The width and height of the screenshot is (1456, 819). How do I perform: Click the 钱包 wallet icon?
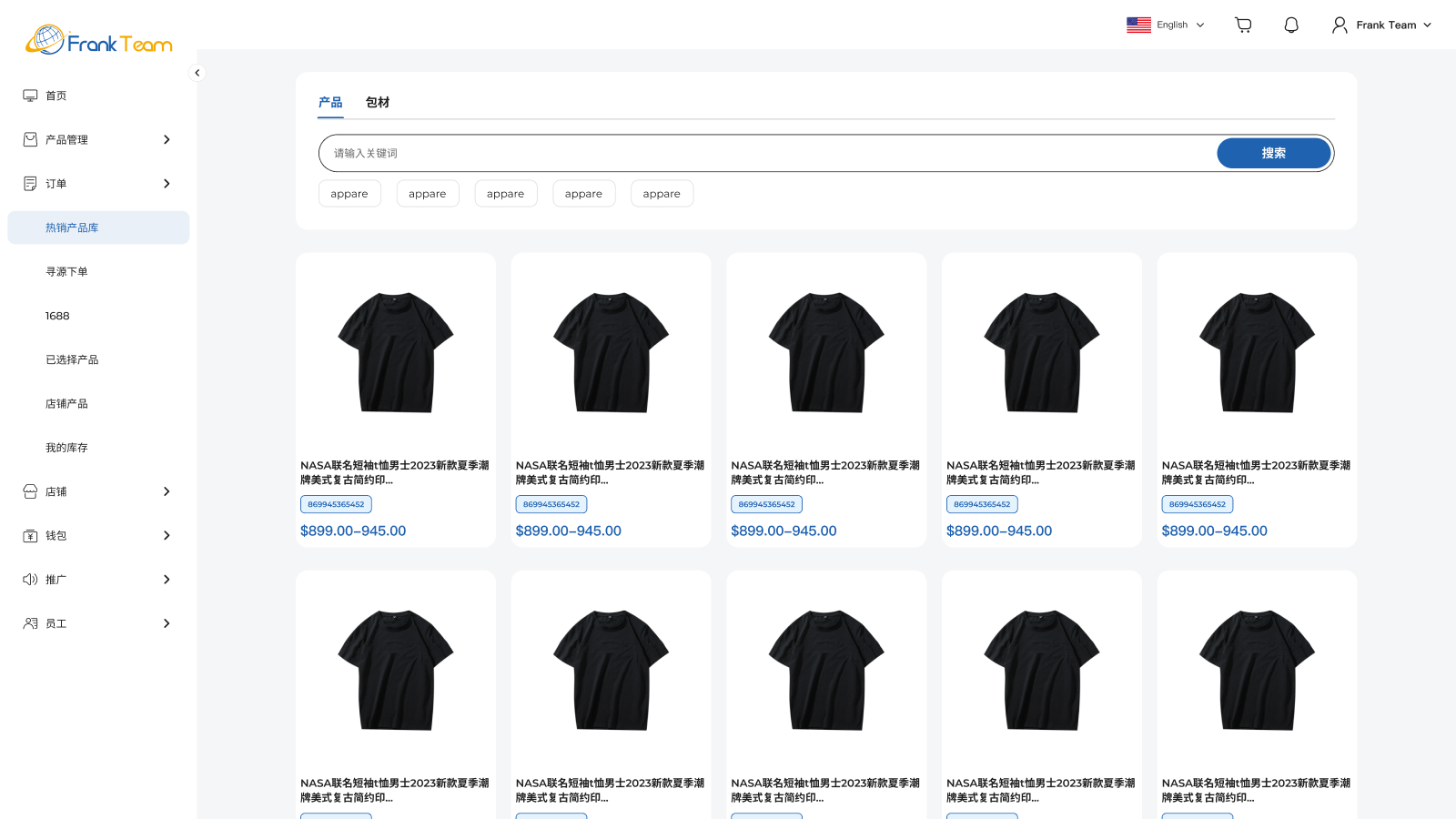click(x=30, y=535)
